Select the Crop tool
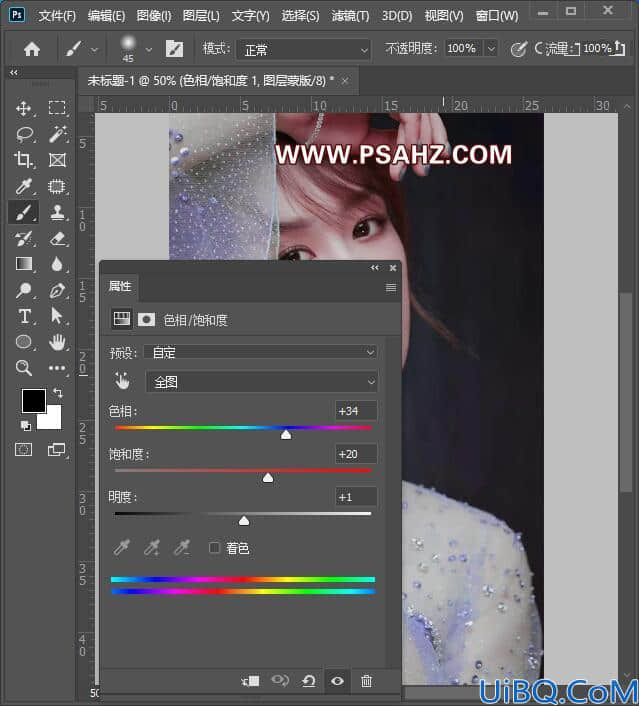The height and width of the screenshot is (706, 639). (23, 160)
